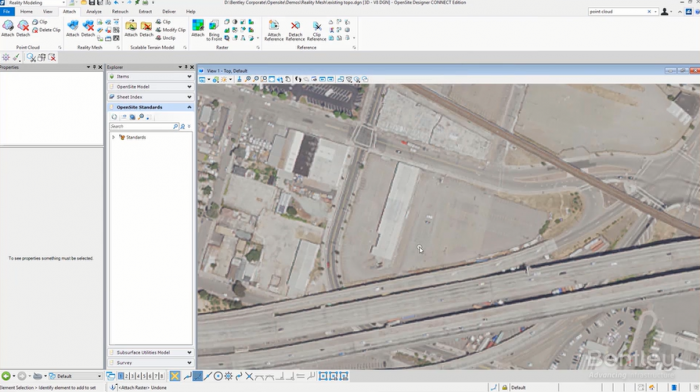The image size is (700, 392).
Task: Click Delete Clip in Point Cloud group
Action: [46, 30]
